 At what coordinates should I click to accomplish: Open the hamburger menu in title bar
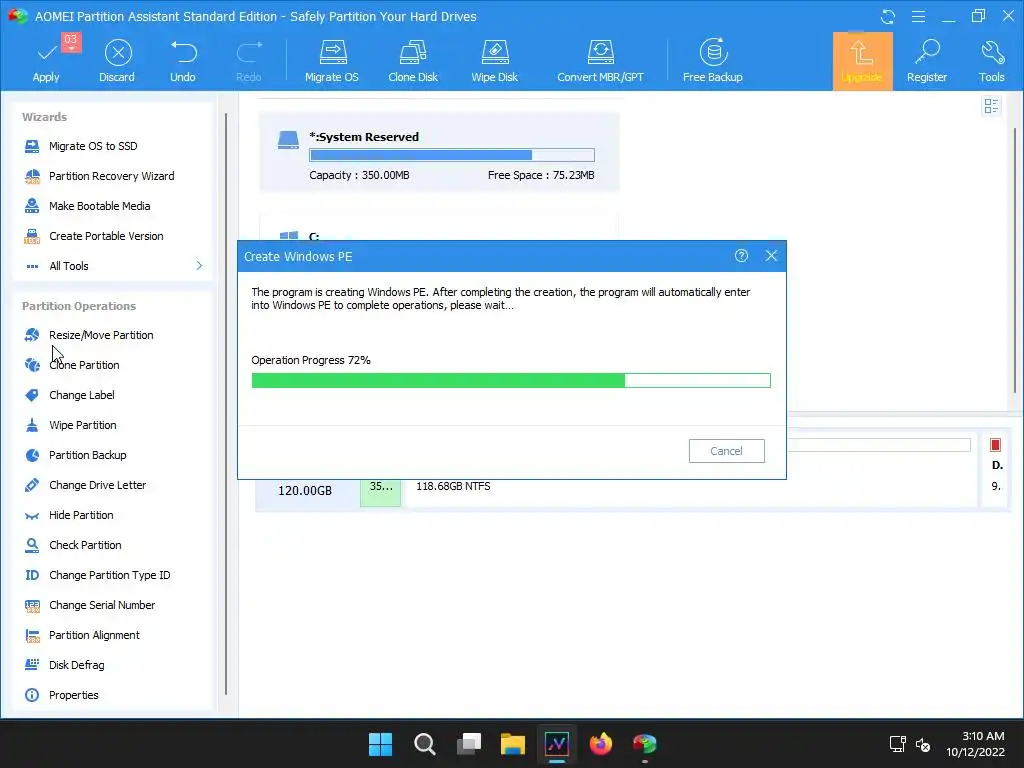918,16
